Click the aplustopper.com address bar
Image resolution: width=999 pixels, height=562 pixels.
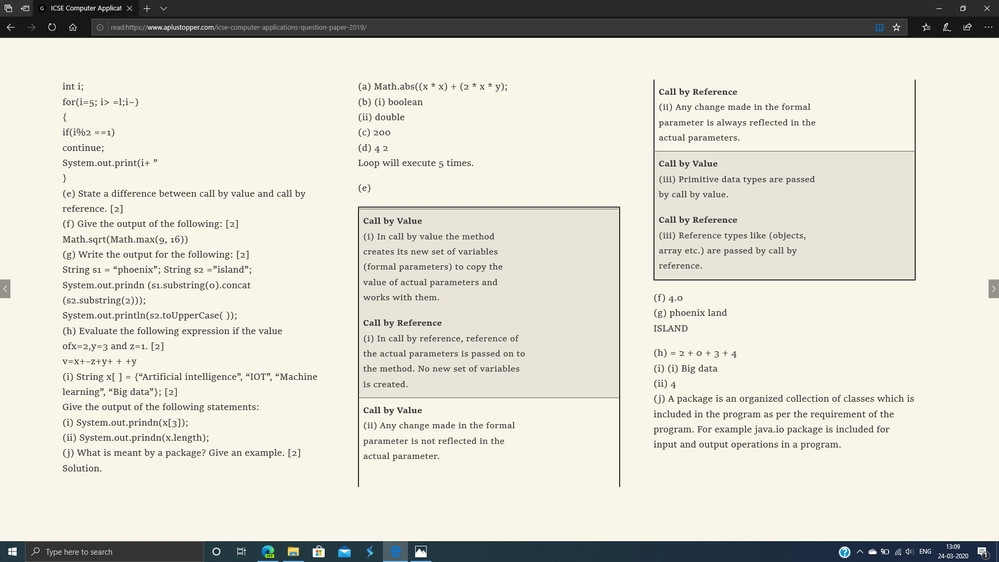[x=484, y=27]
